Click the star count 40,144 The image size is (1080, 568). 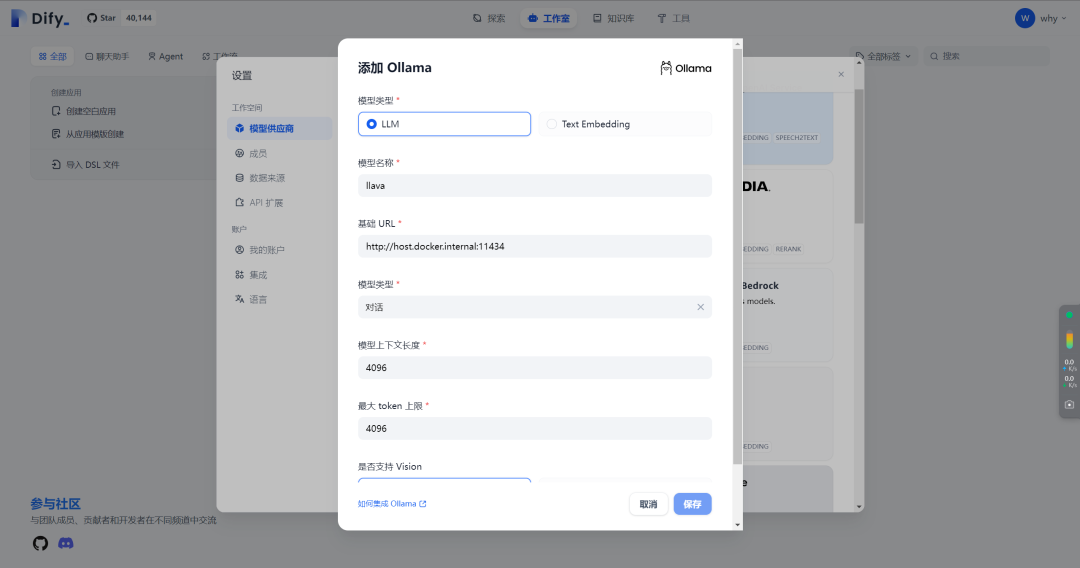tap(138, 18)
